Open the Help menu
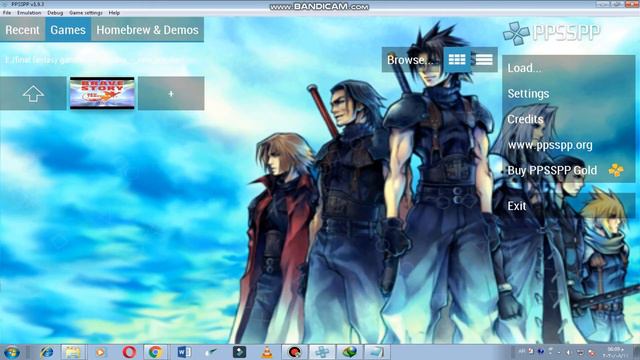The width and height of the screenshot is (640, 360). tap(114, 13)
